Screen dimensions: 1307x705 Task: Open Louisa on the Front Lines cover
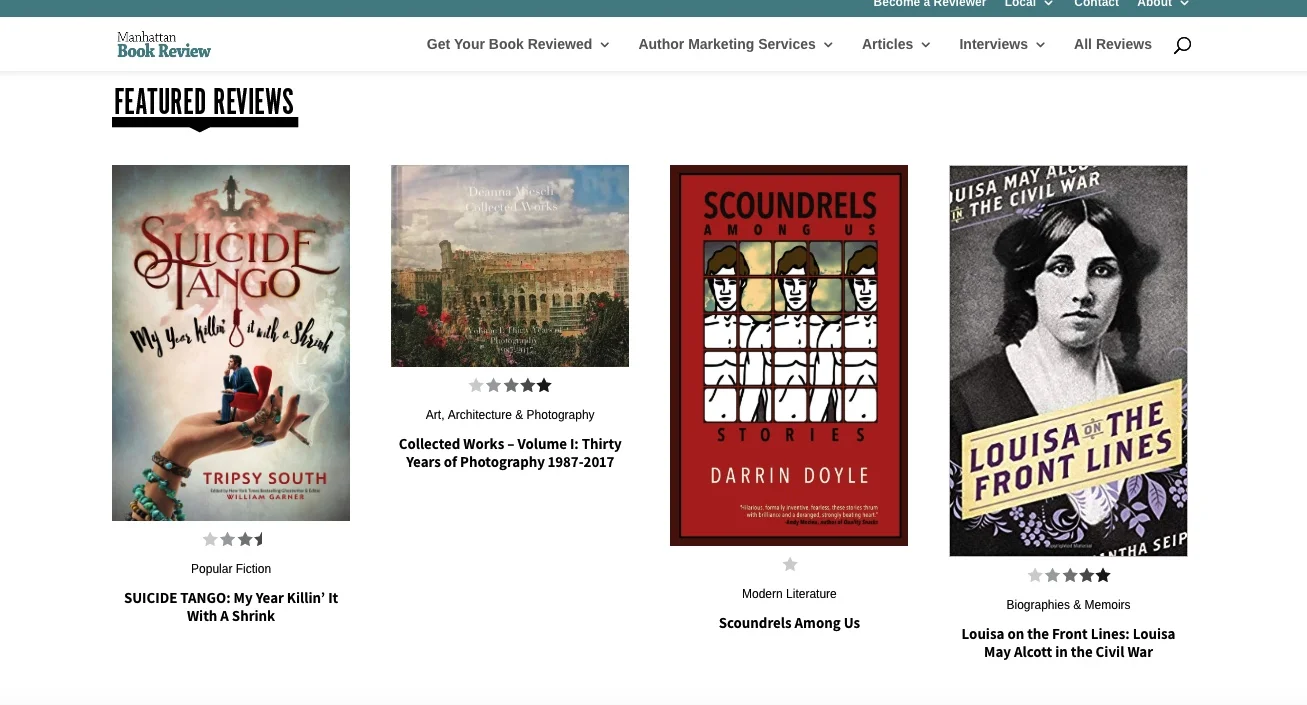click(x=1068, y=361)
